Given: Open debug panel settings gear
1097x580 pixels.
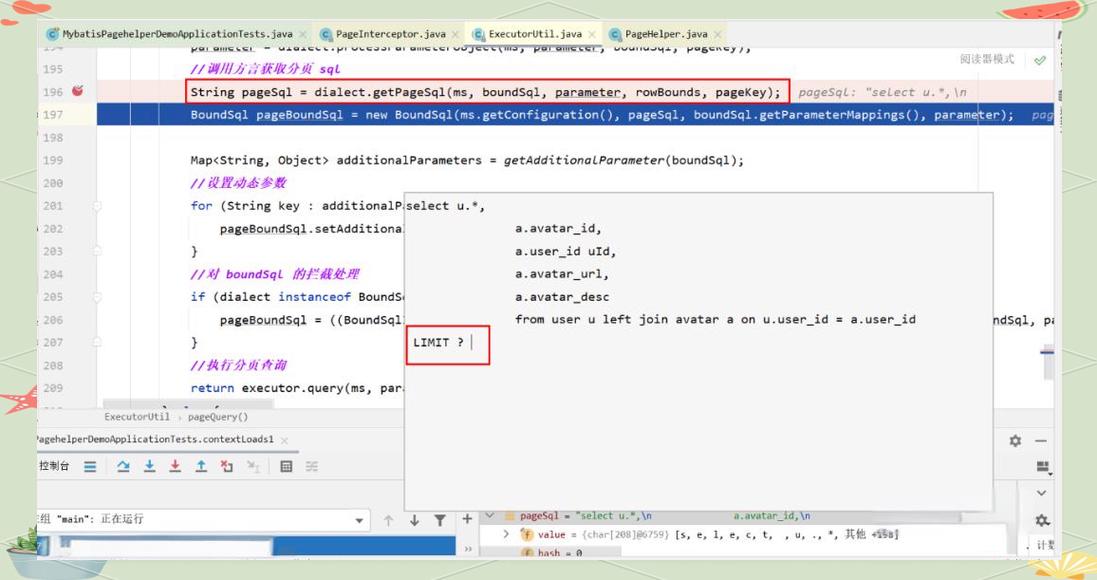Looking at the screenshot, I should click(x=1015, y=441).
